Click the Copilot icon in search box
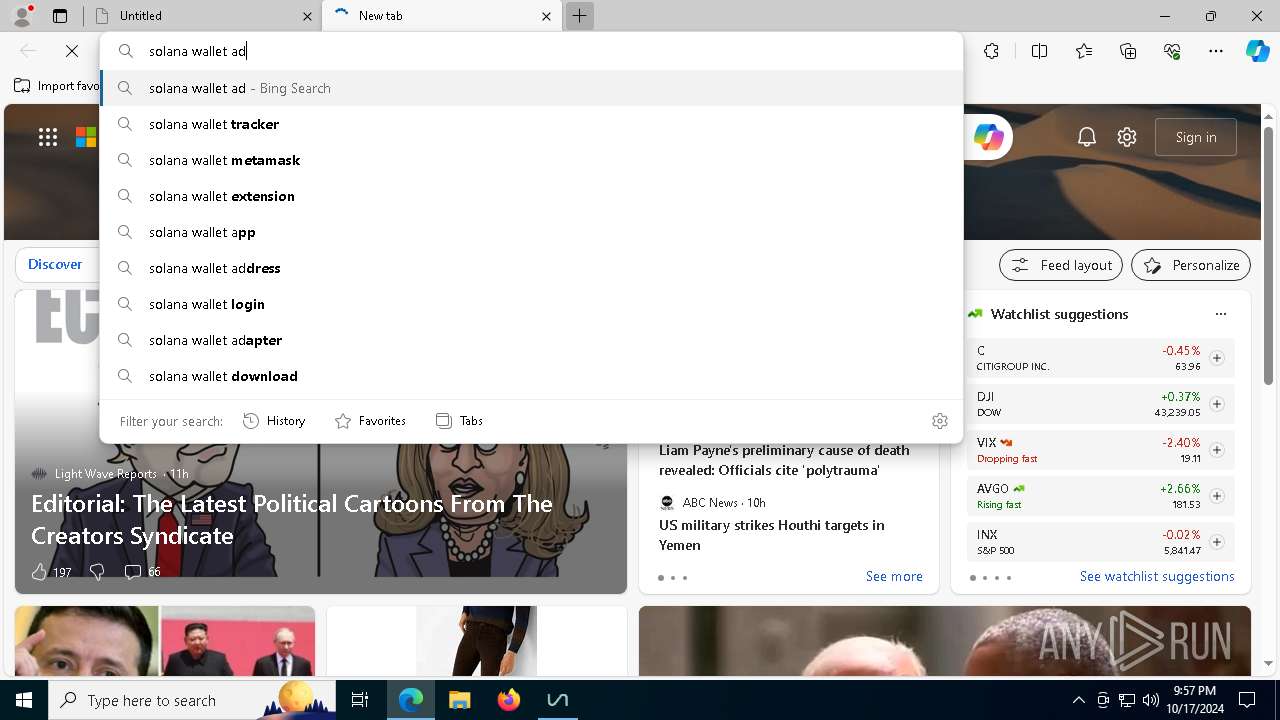This screenshot has width=1280, height=720. pyautogui.click(x=988, y=137)
